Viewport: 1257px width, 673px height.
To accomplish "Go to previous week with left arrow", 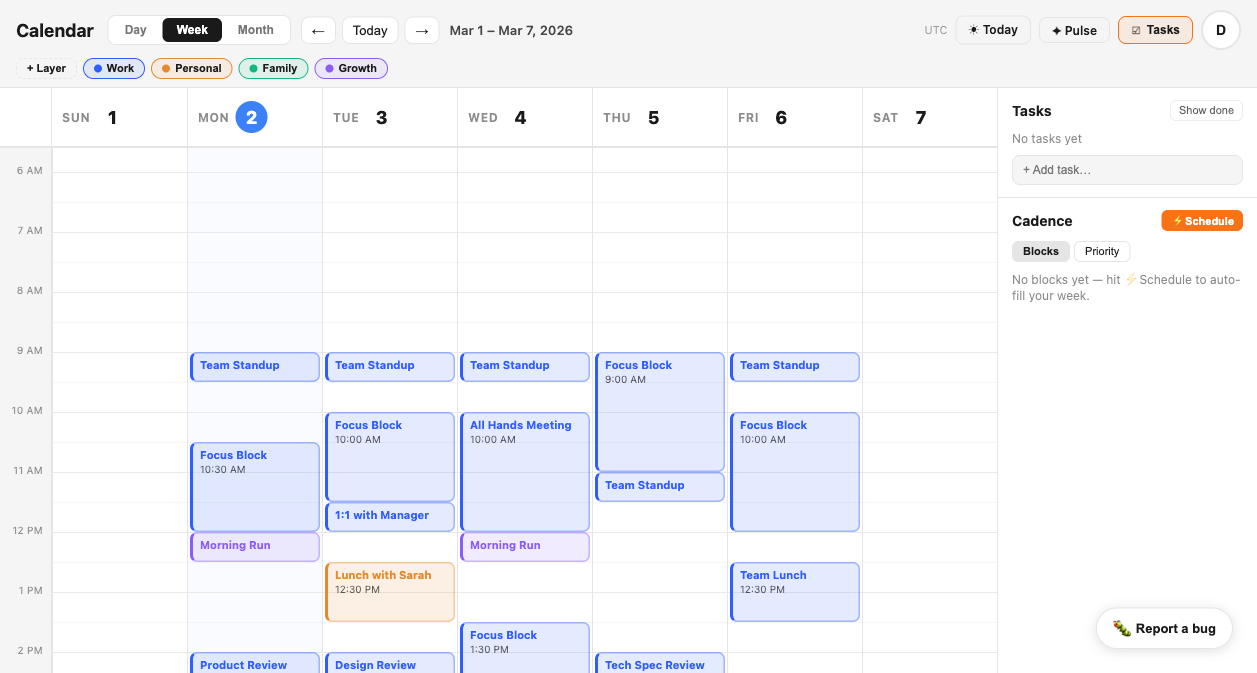I will (318, 30).
